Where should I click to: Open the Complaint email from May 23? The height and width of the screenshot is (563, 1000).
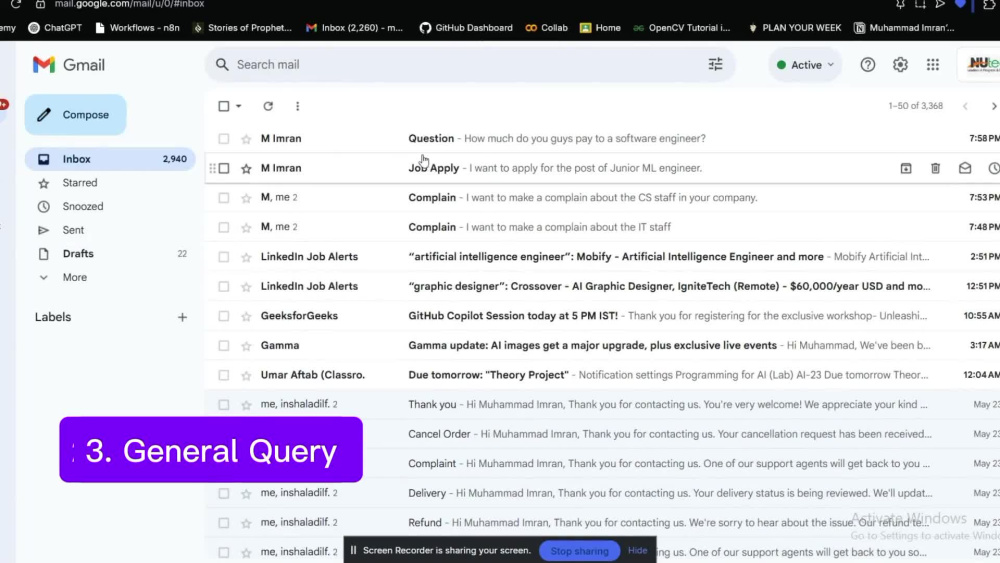click(602, 464)
